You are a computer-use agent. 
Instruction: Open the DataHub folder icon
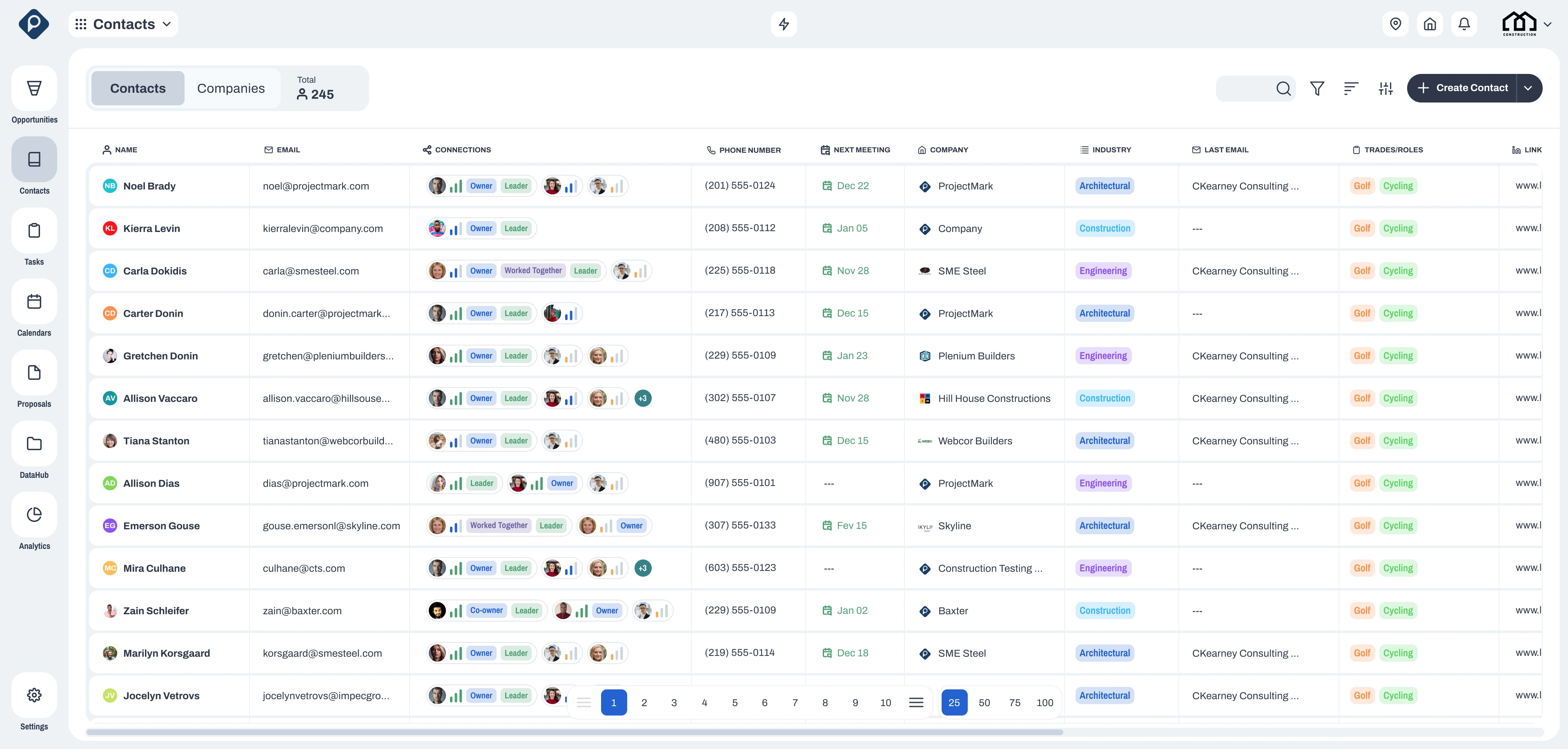(34, 444)
